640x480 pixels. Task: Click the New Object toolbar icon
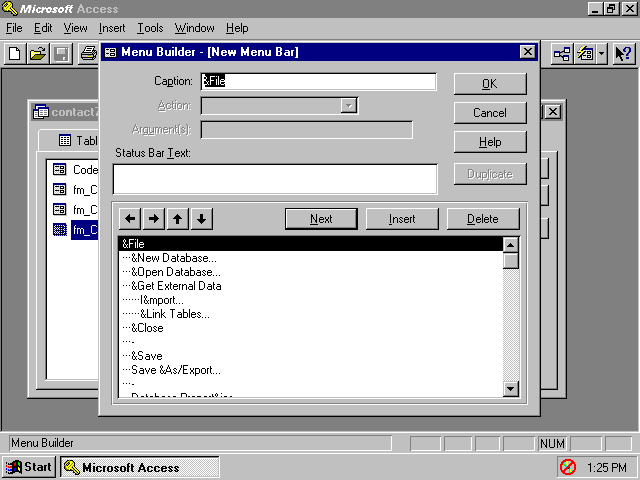tap(585, 54)
